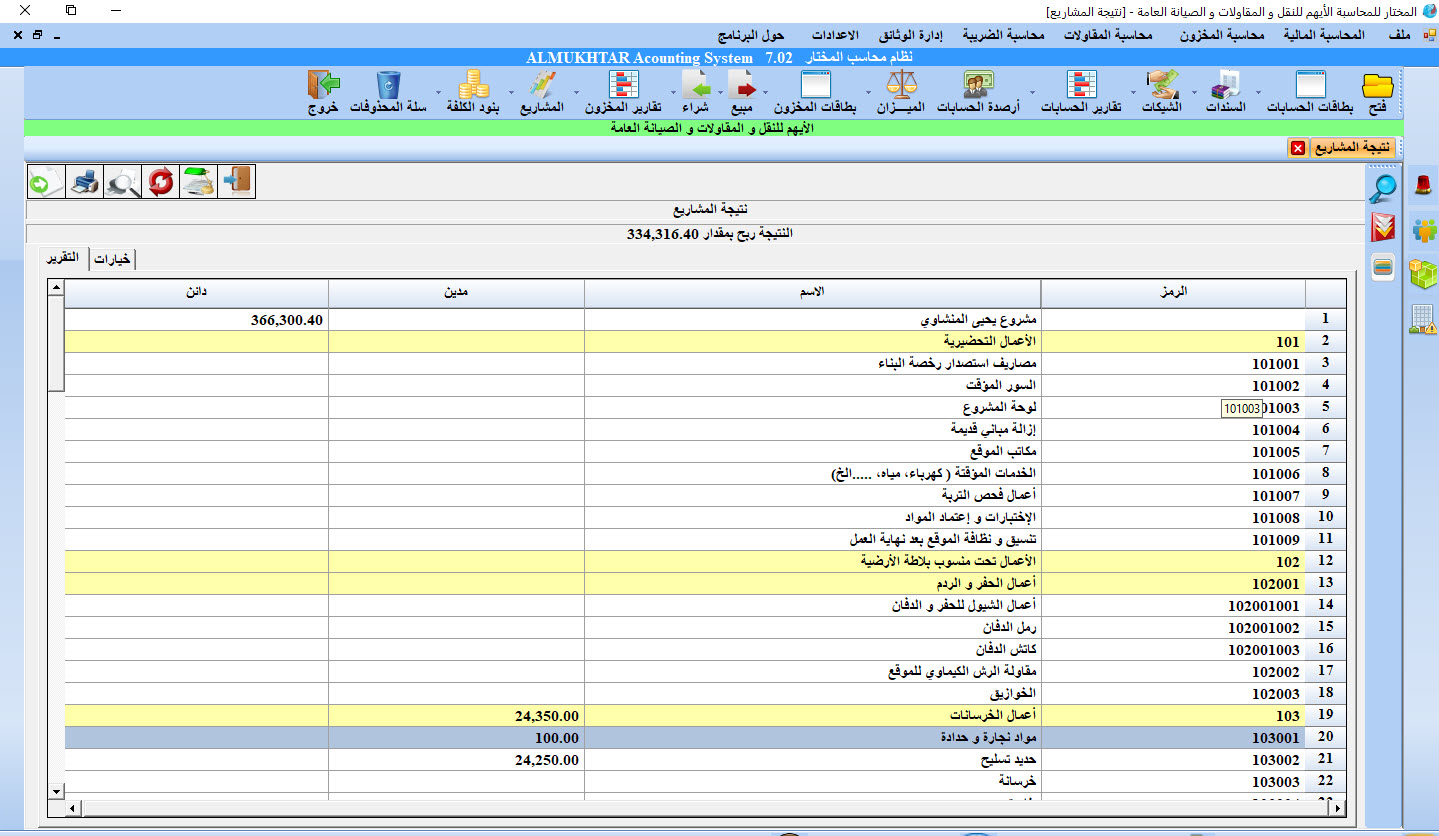Viewport: 1439px width, 836px height.
Task: Open the محاسبة المقاولات menu
Action: 1107,35
